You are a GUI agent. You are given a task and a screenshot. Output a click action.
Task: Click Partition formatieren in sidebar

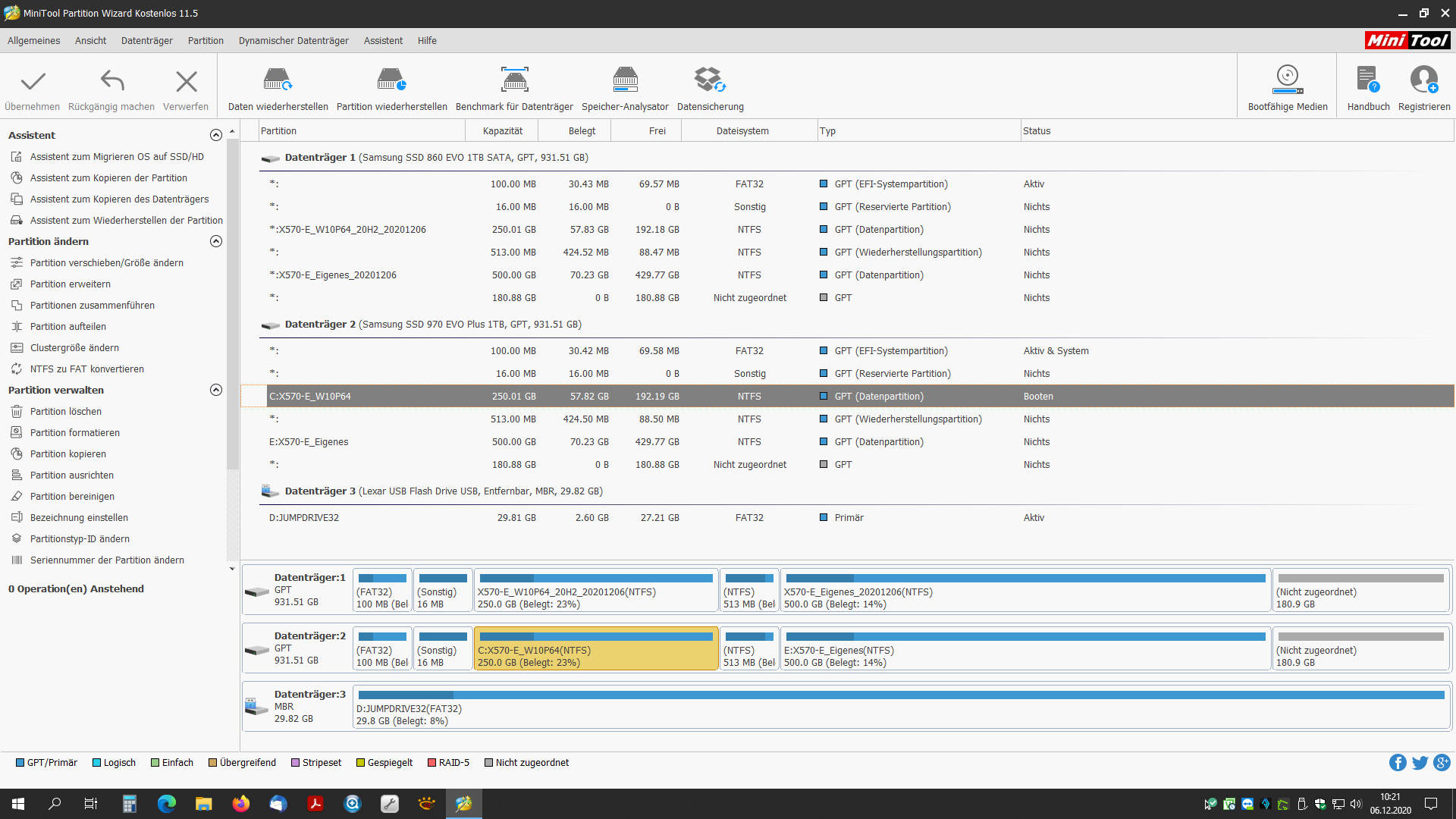click(74, 433)
